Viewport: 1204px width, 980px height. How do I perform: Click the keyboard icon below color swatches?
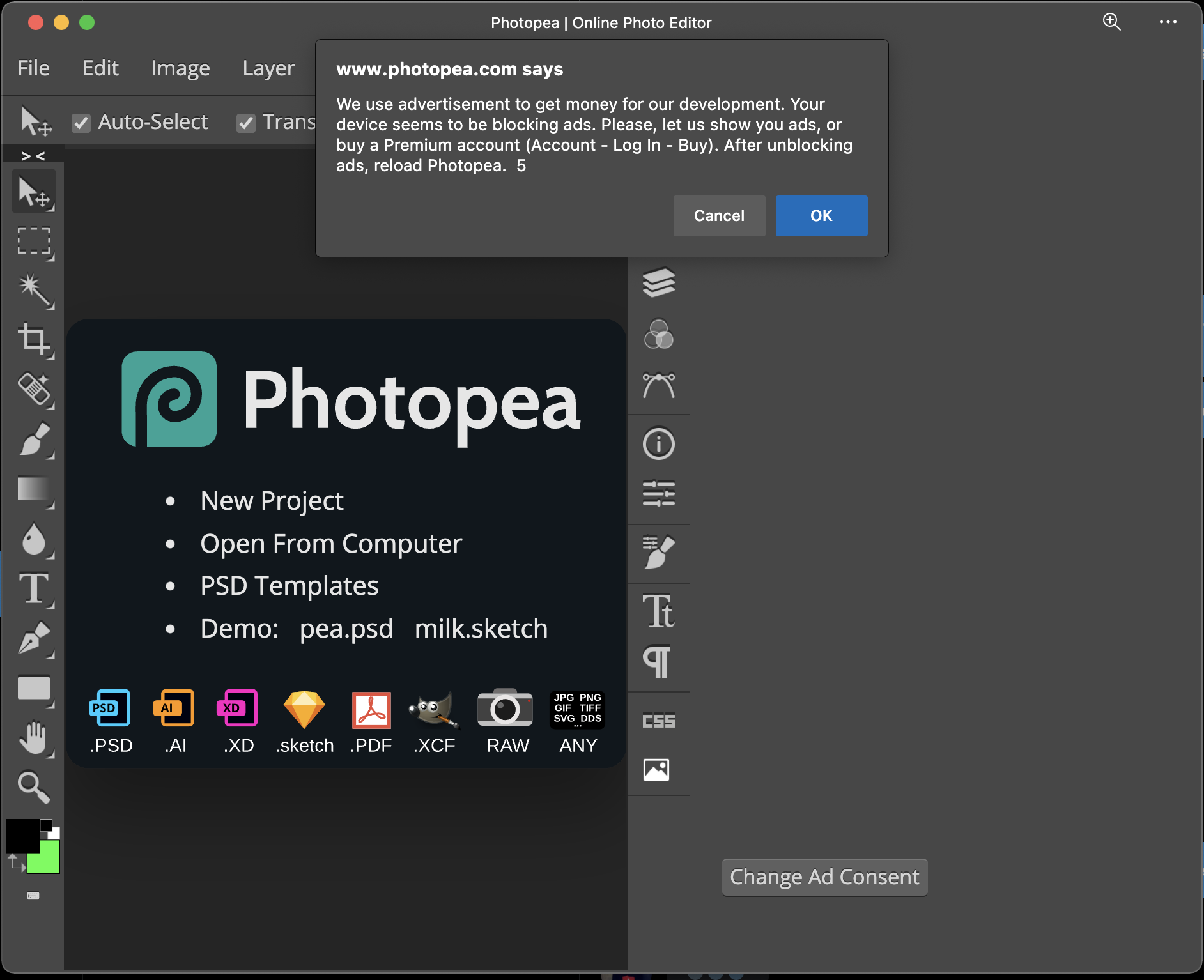point(33,896)
